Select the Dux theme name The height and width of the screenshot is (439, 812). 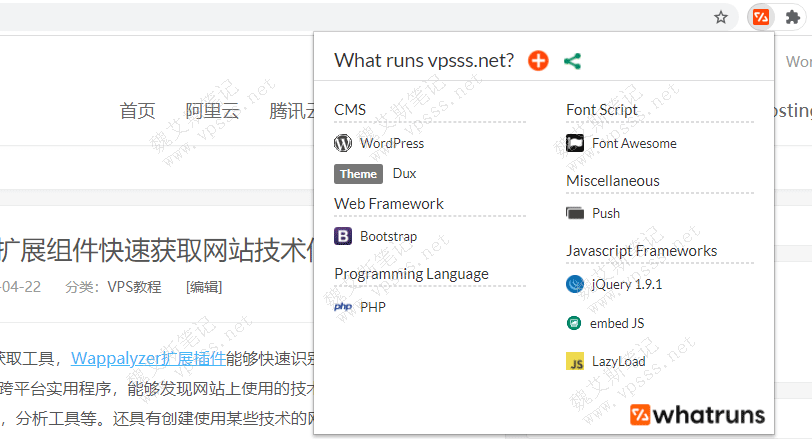(404, 173)
